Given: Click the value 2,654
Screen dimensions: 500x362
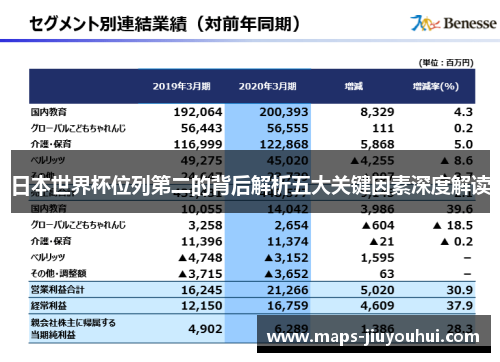Looking at the screenshot, I should [291, 225].
